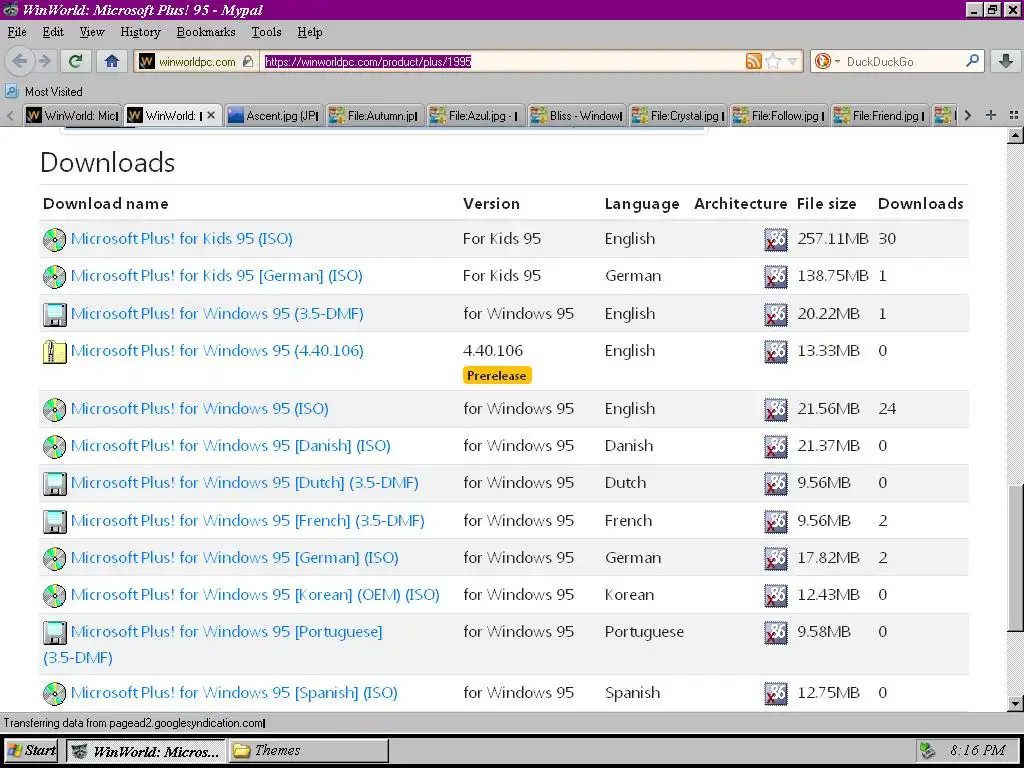Open the Home page button

coord(112,61)
